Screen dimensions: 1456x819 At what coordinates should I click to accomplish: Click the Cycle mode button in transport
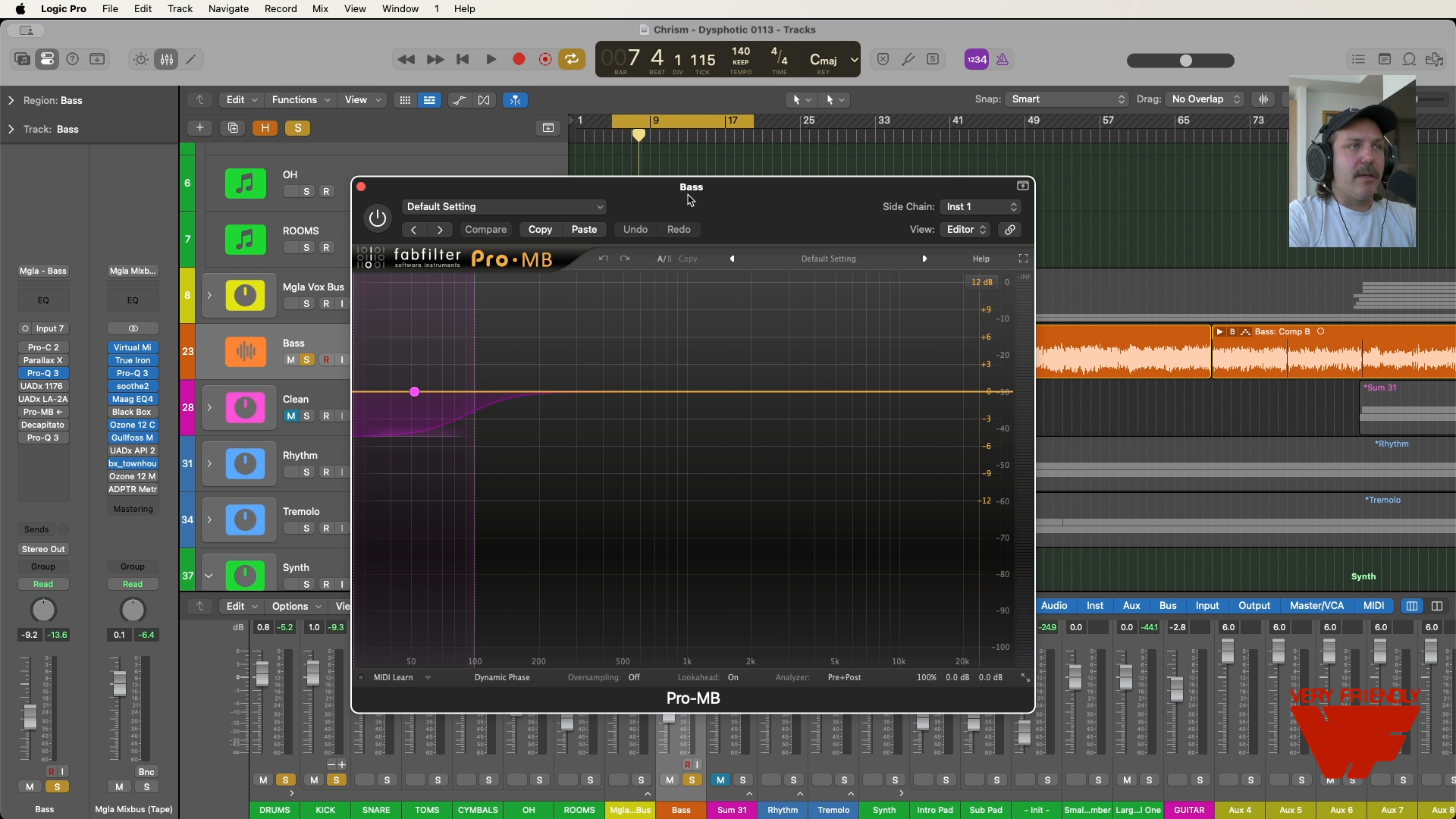pos(572,59)
